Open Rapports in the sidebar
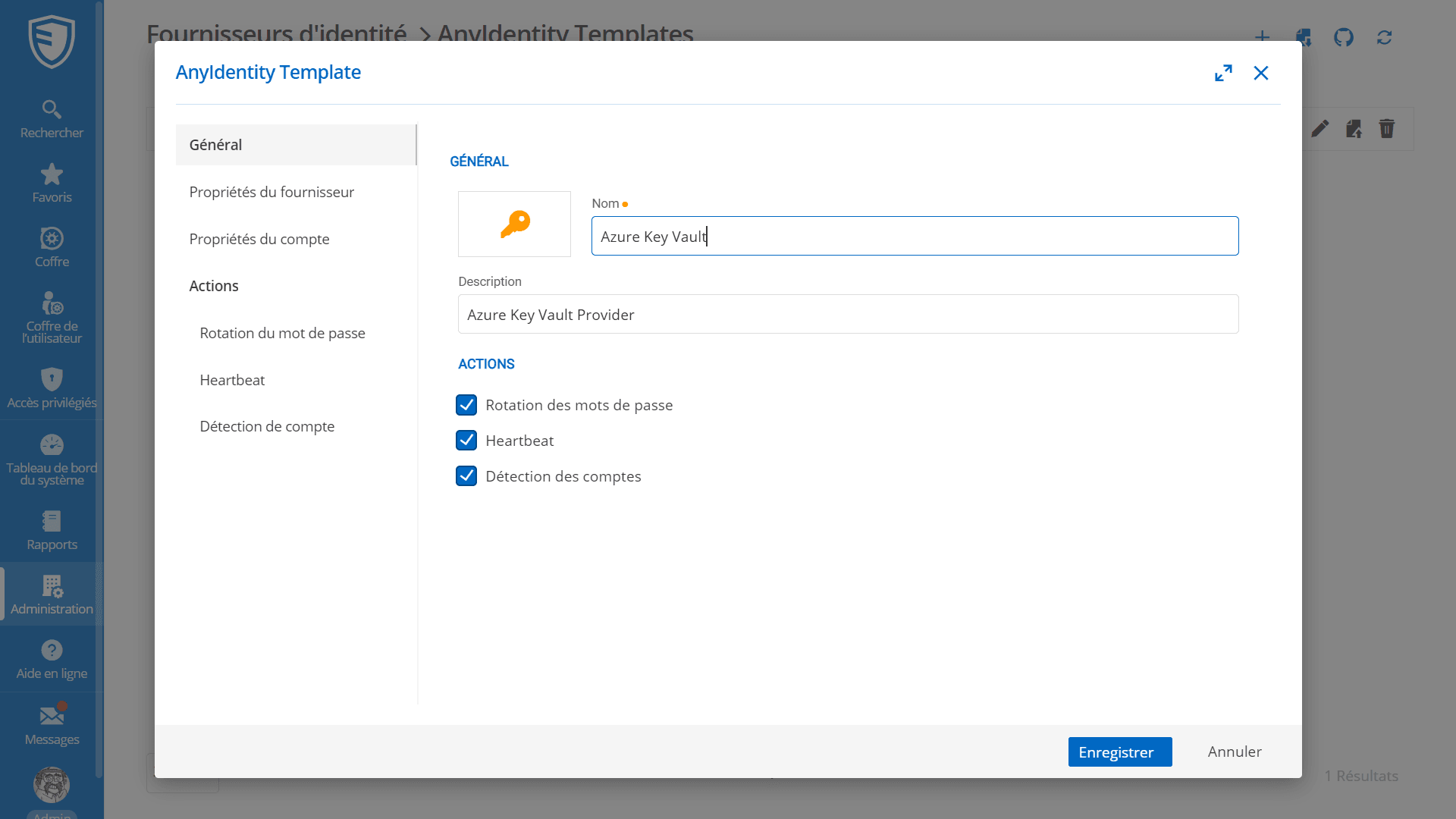This screenshot has height=819, width=1456. pyautogui.click(x=52, y=530)
